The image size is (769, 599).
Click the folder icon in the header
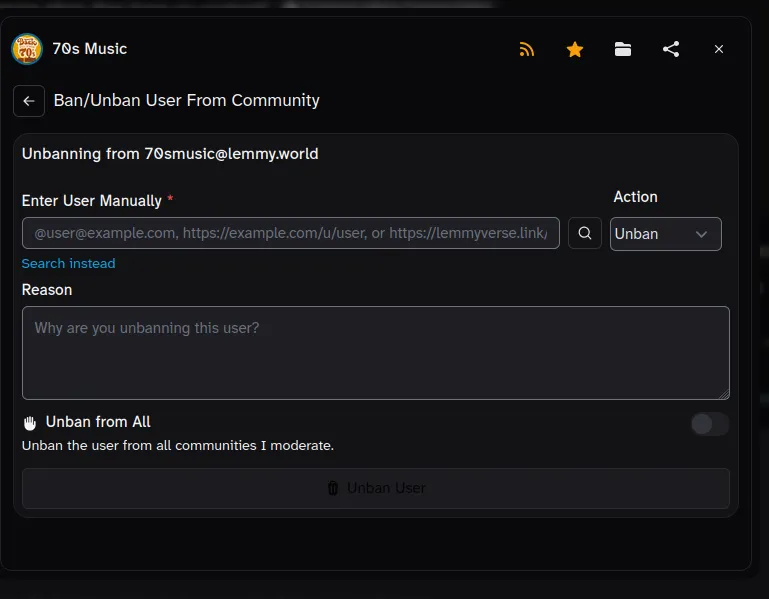[623, 49]
